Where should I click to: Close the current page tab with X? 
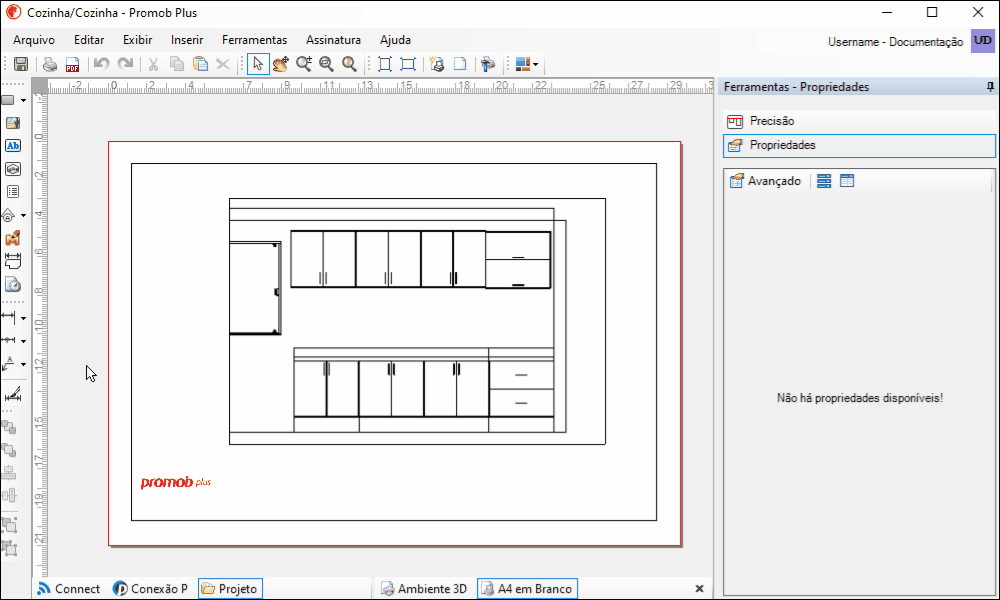pyautogui.click(x=699, y=589)
